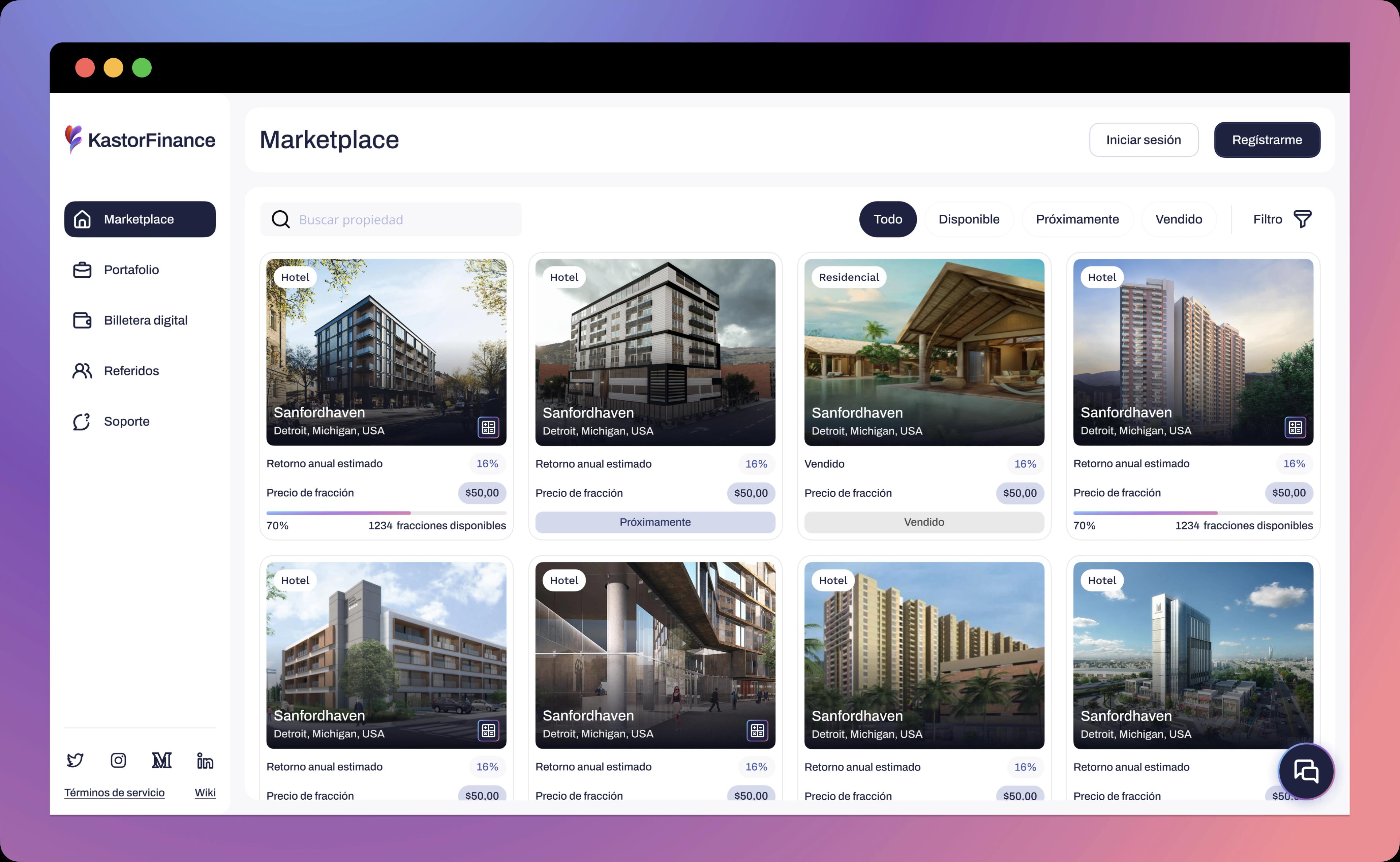Click the Vendido label under Residencial card
1400x862 pixels.
coord(824,464)
